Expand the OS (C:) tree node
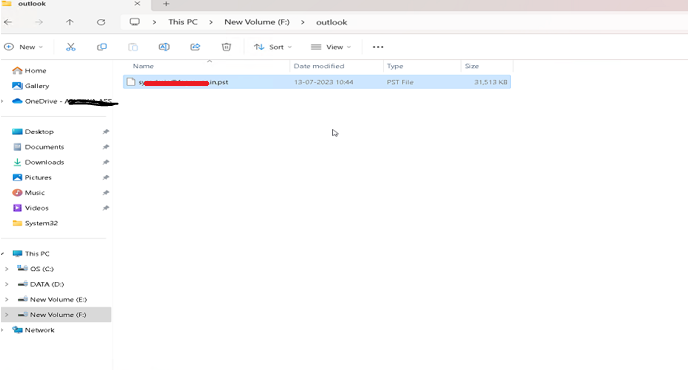This screenshot has width=688, height=374. coord(7,269)
